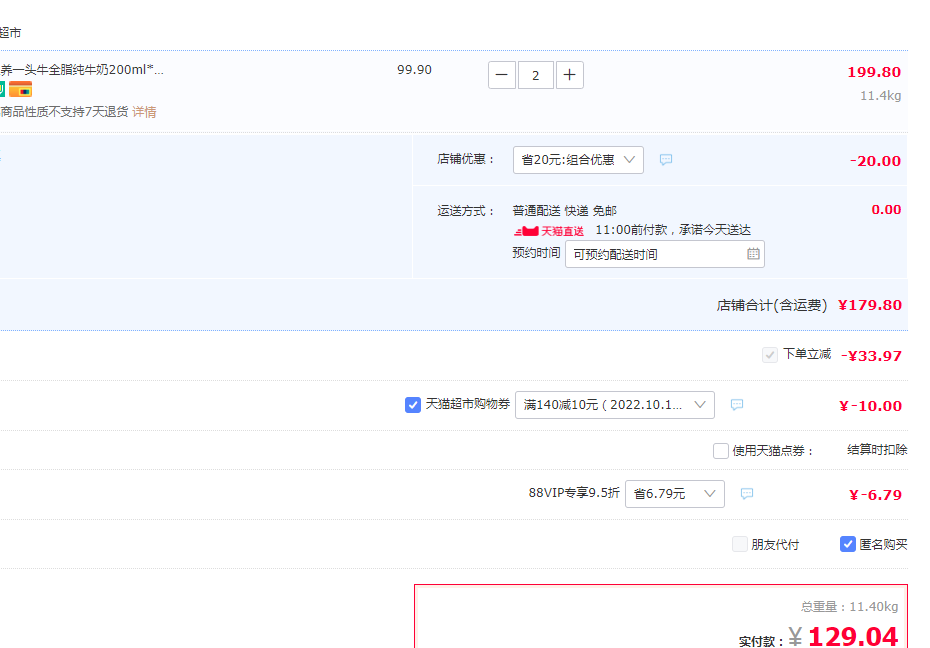Click the message icon beside the 店铺优惠 dropdown
This screenshot has width=930, height=648.
pos(666,159)
